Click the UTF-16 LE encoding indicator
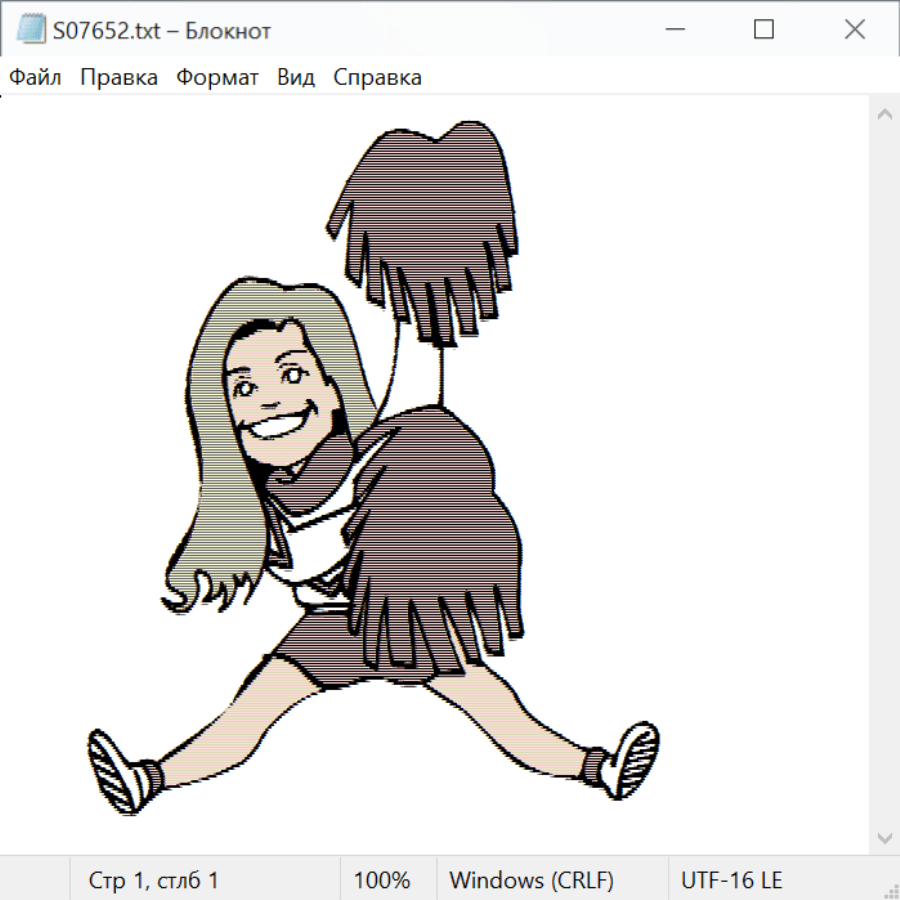 pyautogui.click(x=731, y=880)
